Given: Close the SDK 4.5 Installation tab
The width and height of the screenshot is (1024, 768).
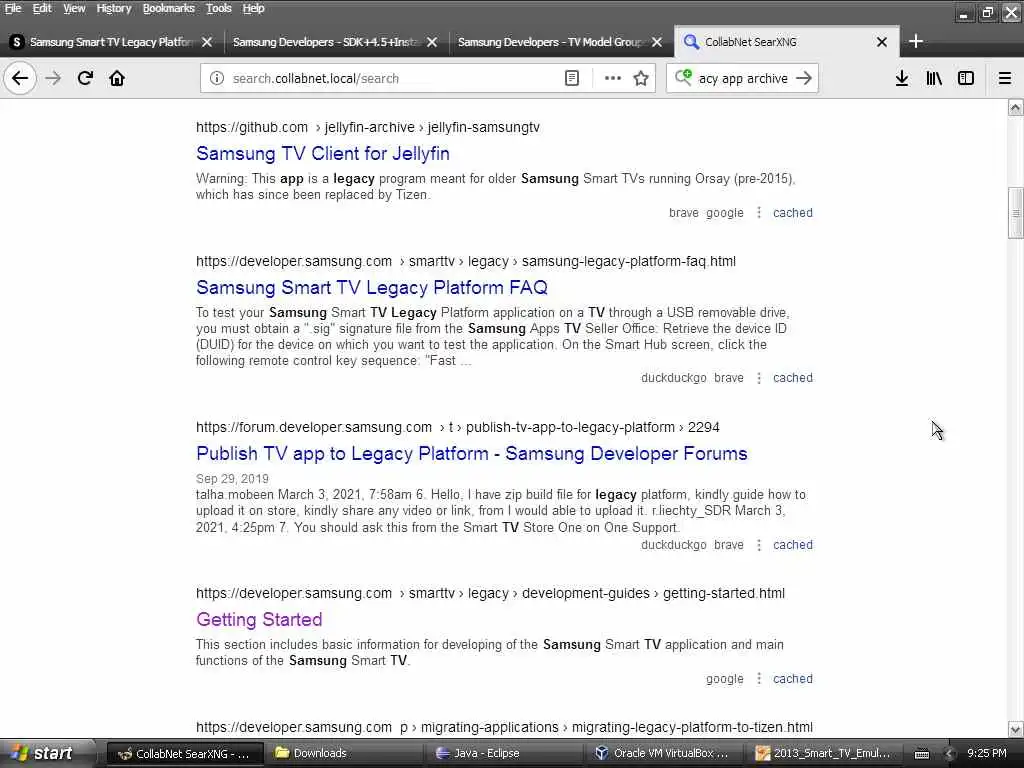Looking at the screenshot, I should (x=432, y=42).
